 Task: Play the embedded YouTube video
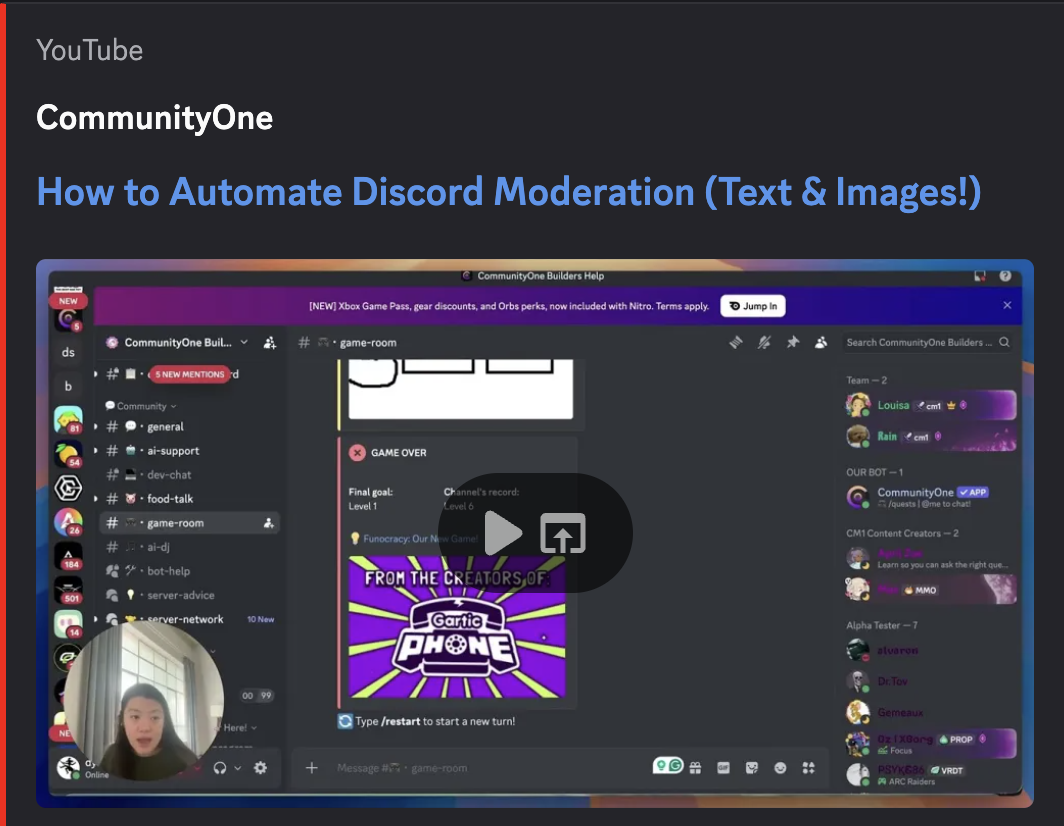pos(503,533)
